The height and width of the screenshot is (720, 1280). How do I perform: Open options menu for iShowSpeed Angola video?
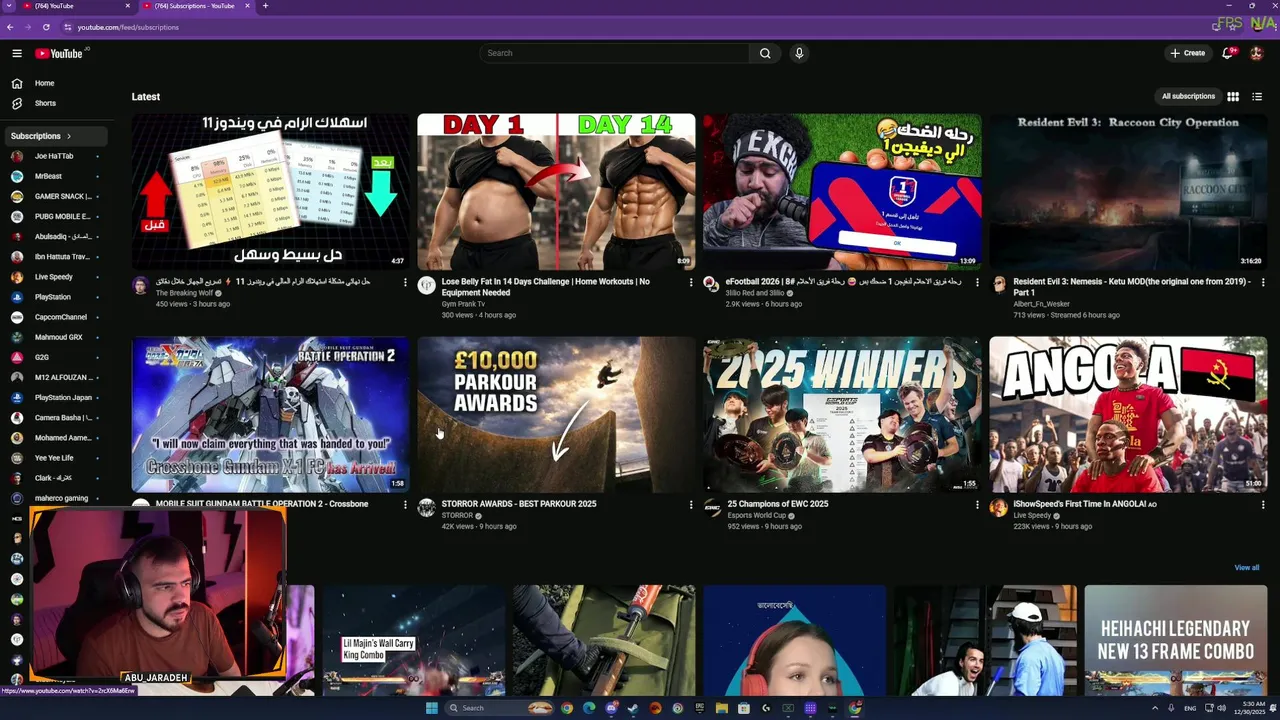tap(1263, 505)
